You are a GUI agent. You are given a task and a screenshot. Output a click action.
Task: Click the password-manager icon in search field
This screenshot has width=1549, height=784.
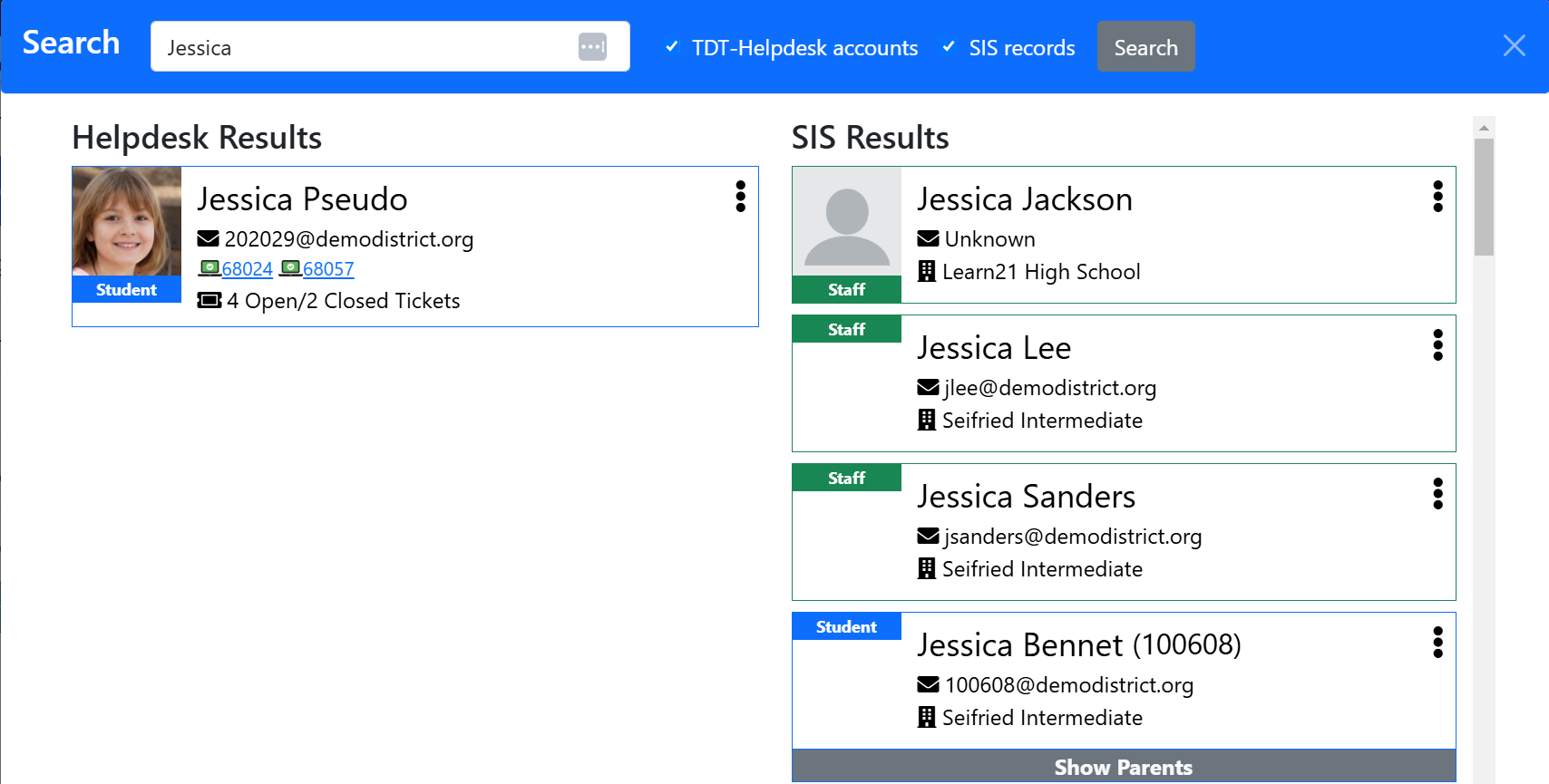592,46
